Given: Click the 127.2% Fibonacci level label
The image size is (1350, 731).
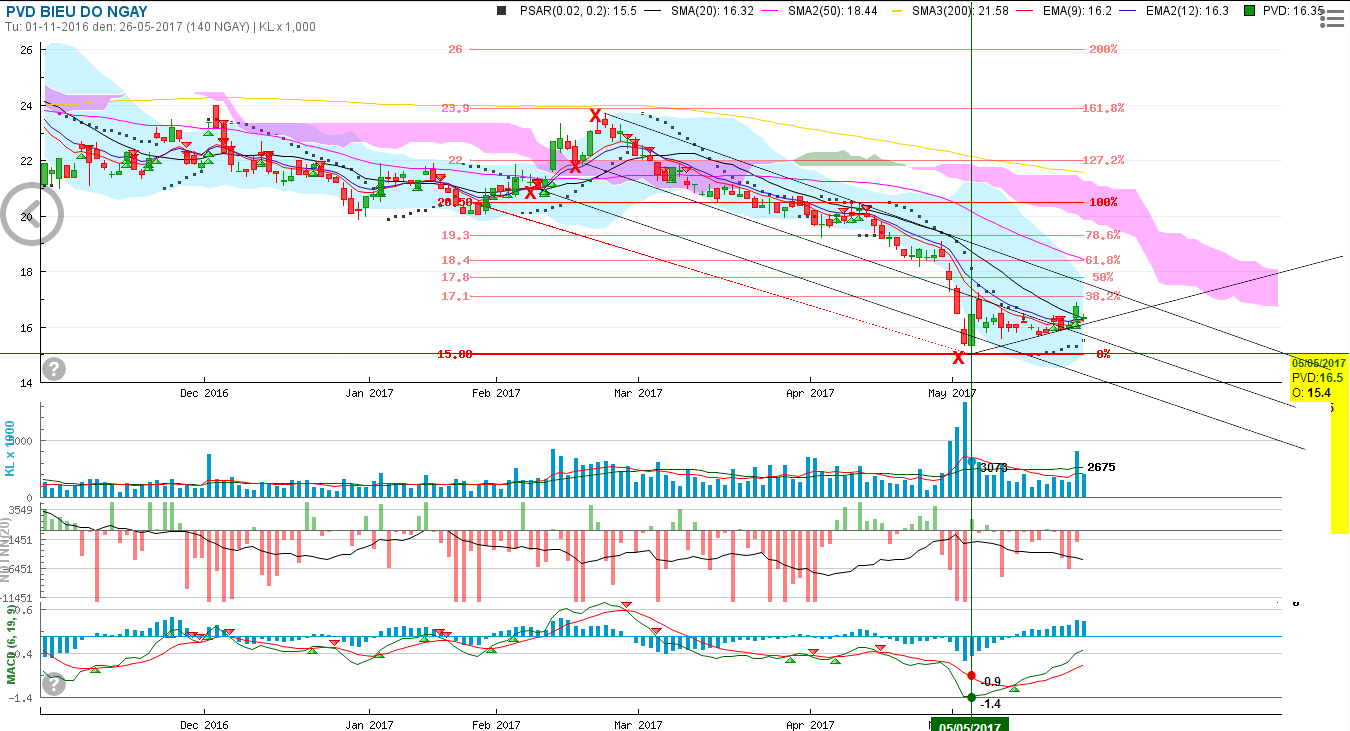Looking at the screenshot, I should click(x=1104, y=160).
